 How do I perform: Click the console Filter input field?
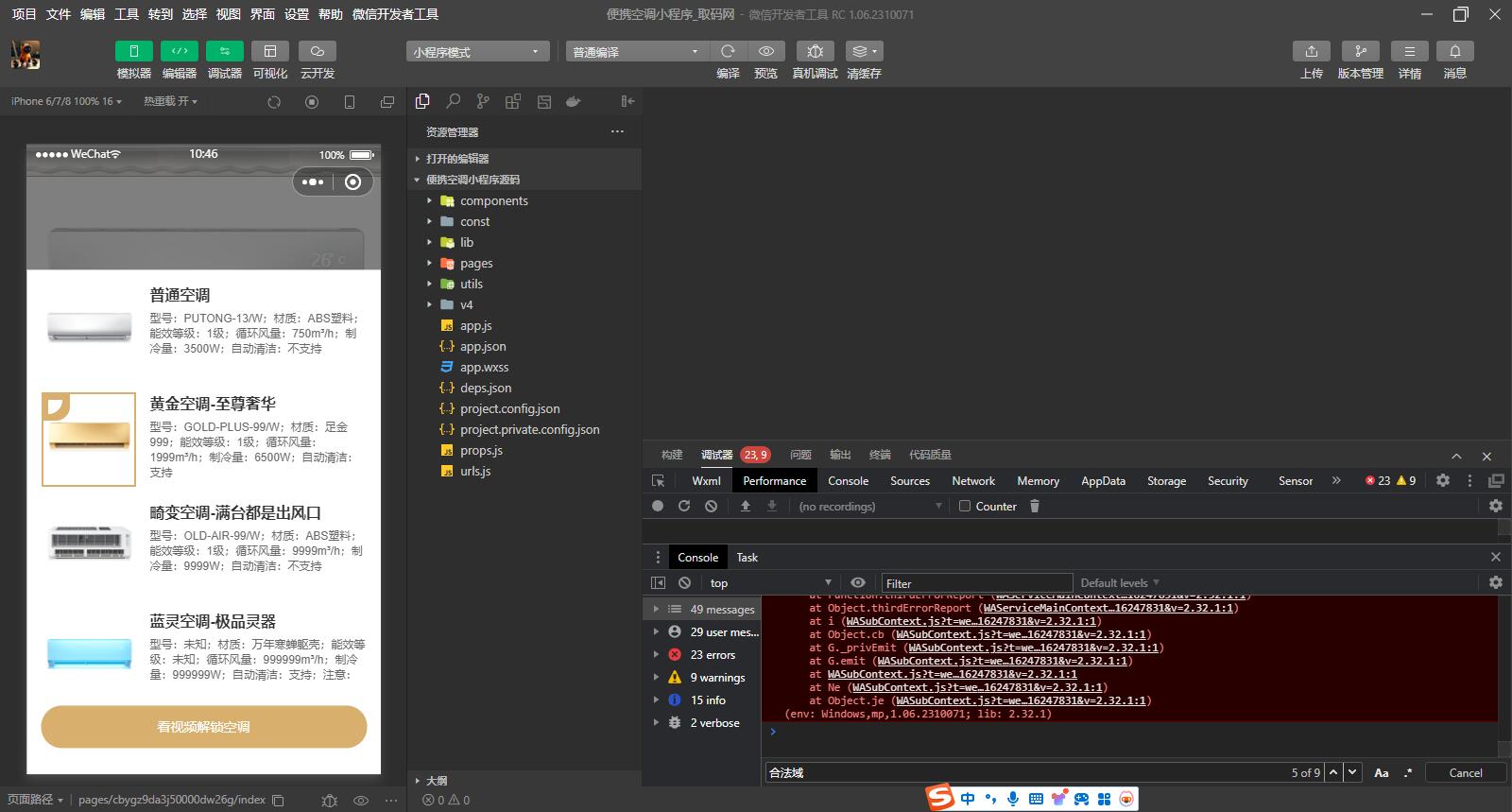(x=975, y=583)
